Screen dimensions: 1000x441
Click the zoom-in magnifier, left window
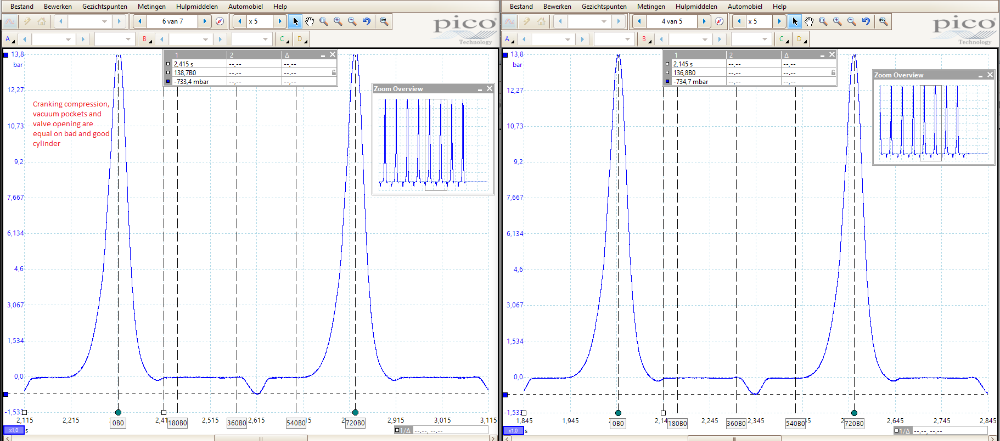point(338,21)
